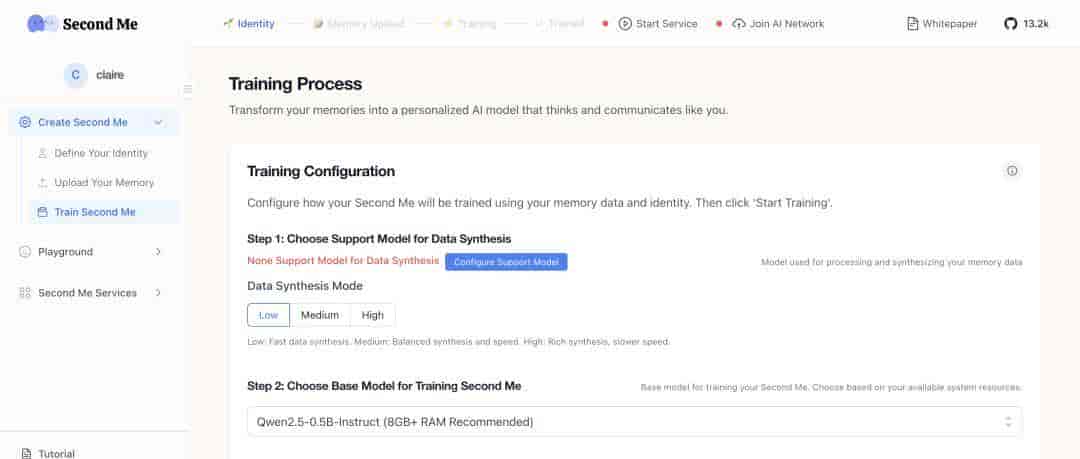Click the Second Me logo
The image size is (1080, 459).
click(83, 23)
